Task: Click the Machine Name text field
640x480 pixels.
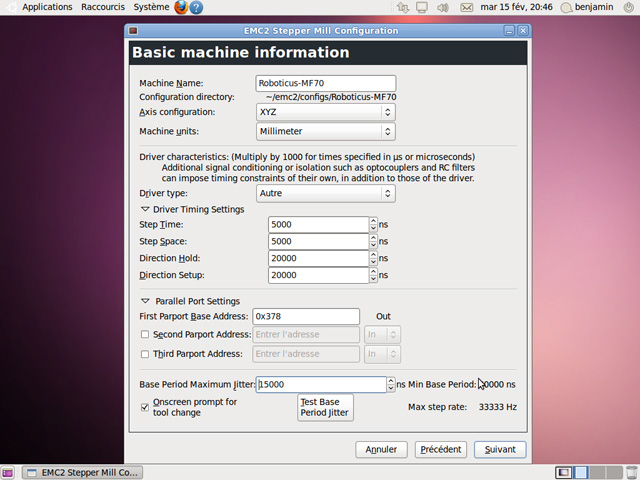Action: tap(326, 83)
